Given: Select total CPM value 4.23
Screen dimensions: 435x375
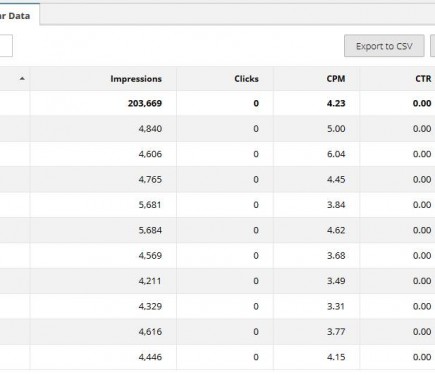Looking at the screenshot, I should coord(336,103).
